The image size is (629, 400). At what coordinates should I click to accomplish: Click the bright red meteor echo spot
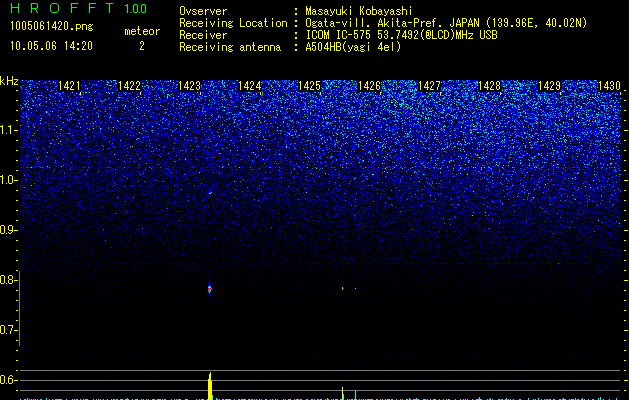[209, 289]
